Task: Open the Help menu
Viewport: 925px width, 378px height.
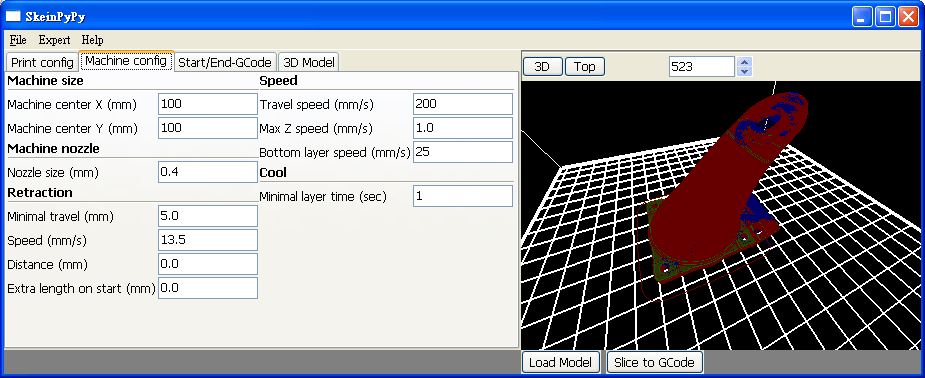Action: tap(92, 40)
